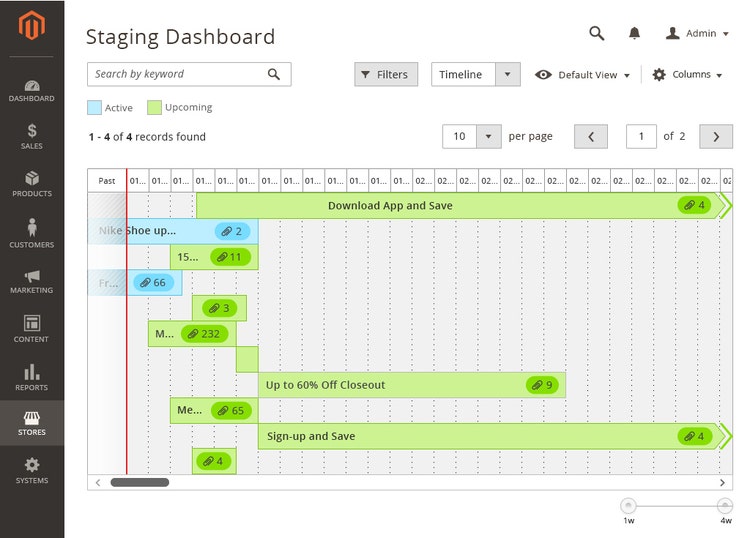Open the Columns settings menu
Viewport: 750px width, 538px height.
pyautogui.click(x=687, y=75)
